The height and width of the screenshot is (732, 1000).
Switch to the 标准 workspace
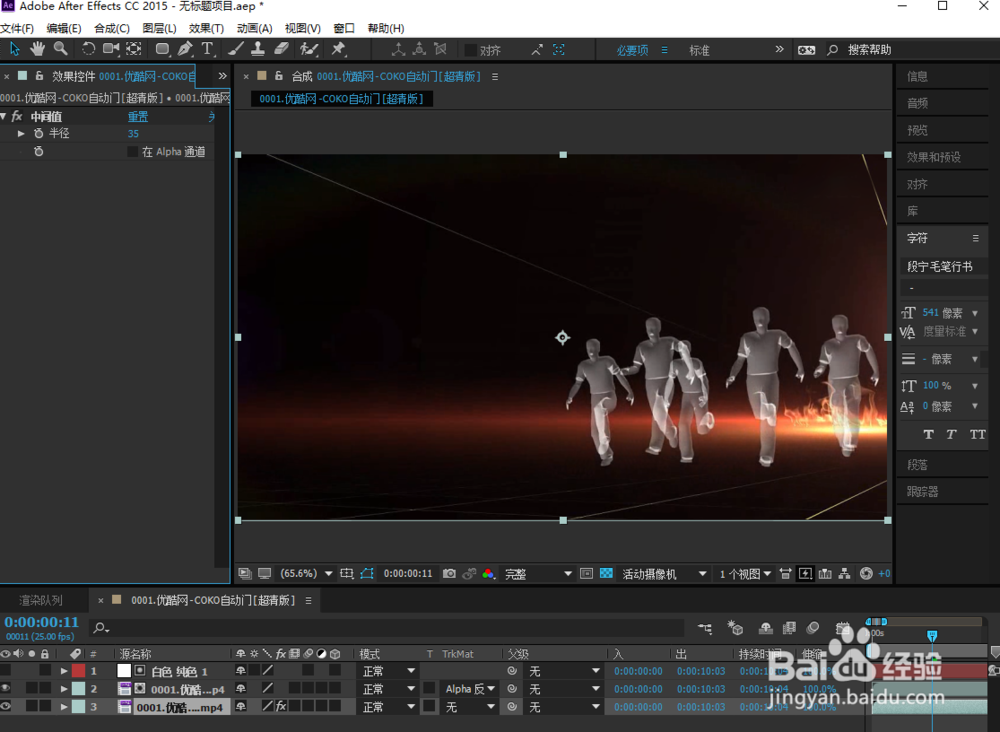(x=699, y=50)
